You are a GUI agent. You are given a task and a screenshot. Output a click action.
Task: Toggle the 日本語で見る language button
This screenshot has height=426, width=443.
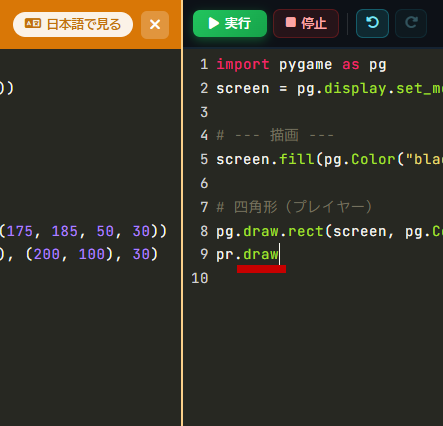(73, 24)
